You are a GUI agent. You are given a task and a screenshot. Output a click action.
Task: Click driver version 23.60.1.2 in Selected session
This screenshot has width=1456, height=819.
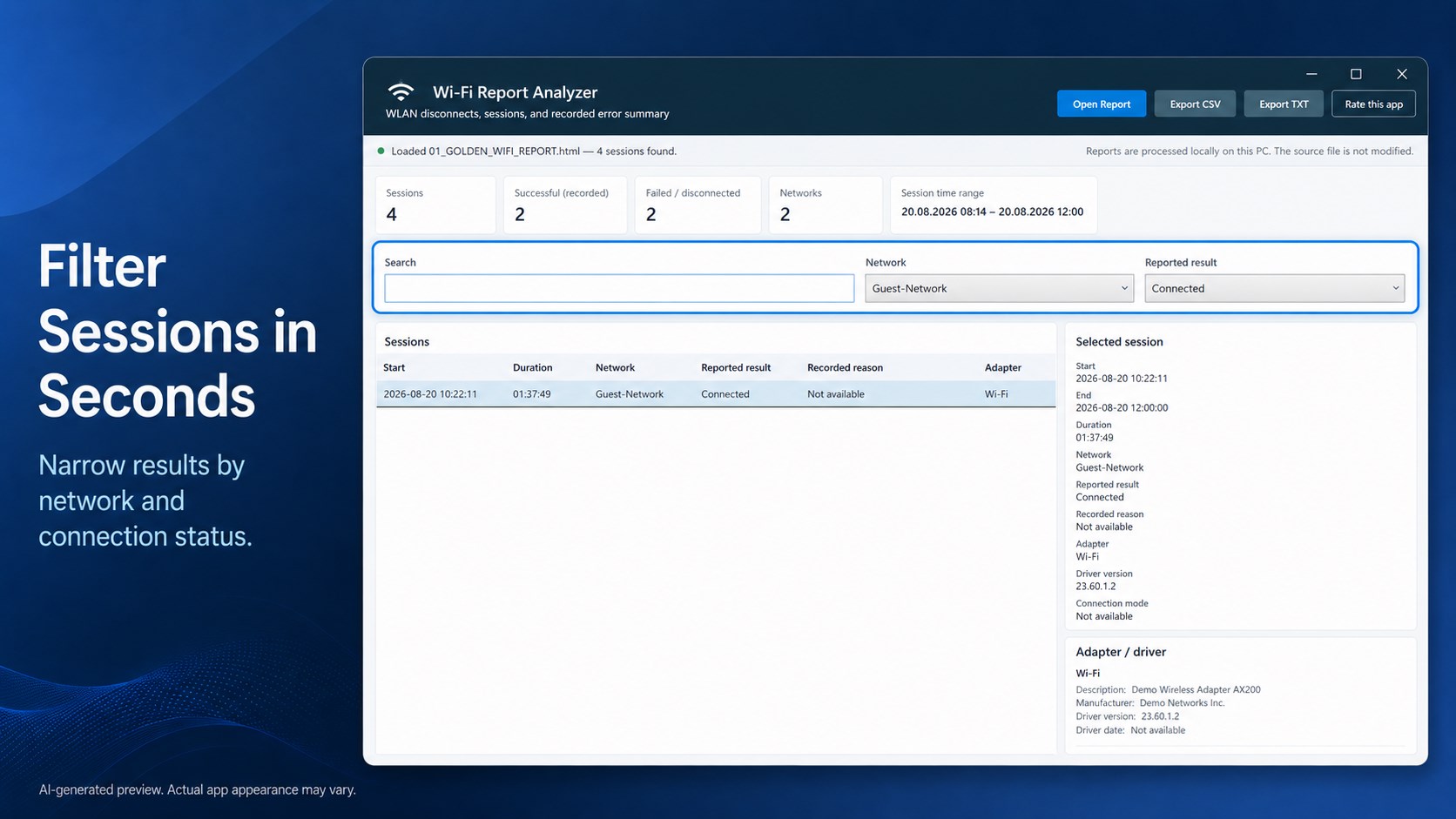pos(1095,587)
